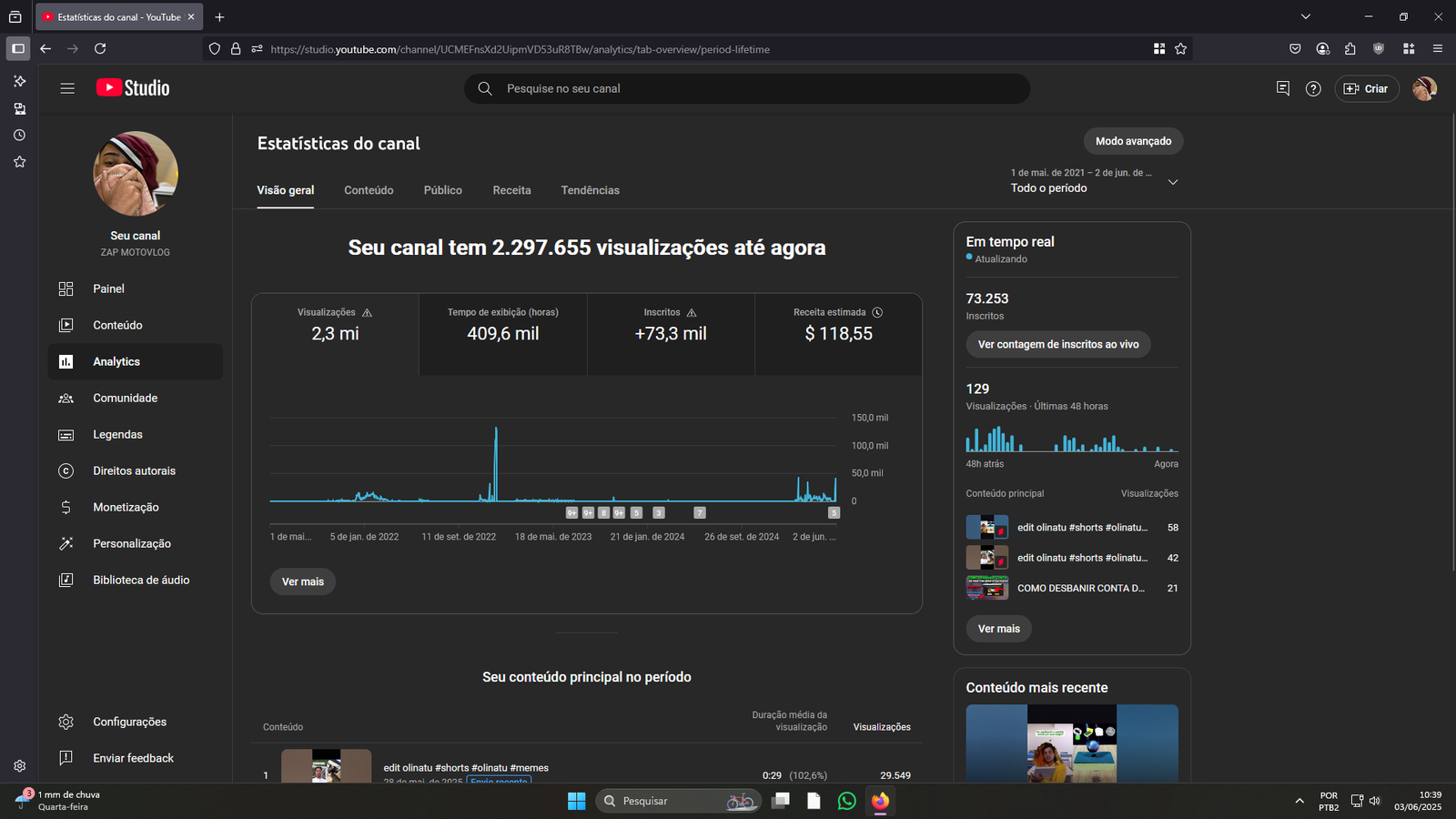Viewport: 1456px width, 819px height.
Task: Open taskbar clock and date
Action: click(x=1418, y=801)
